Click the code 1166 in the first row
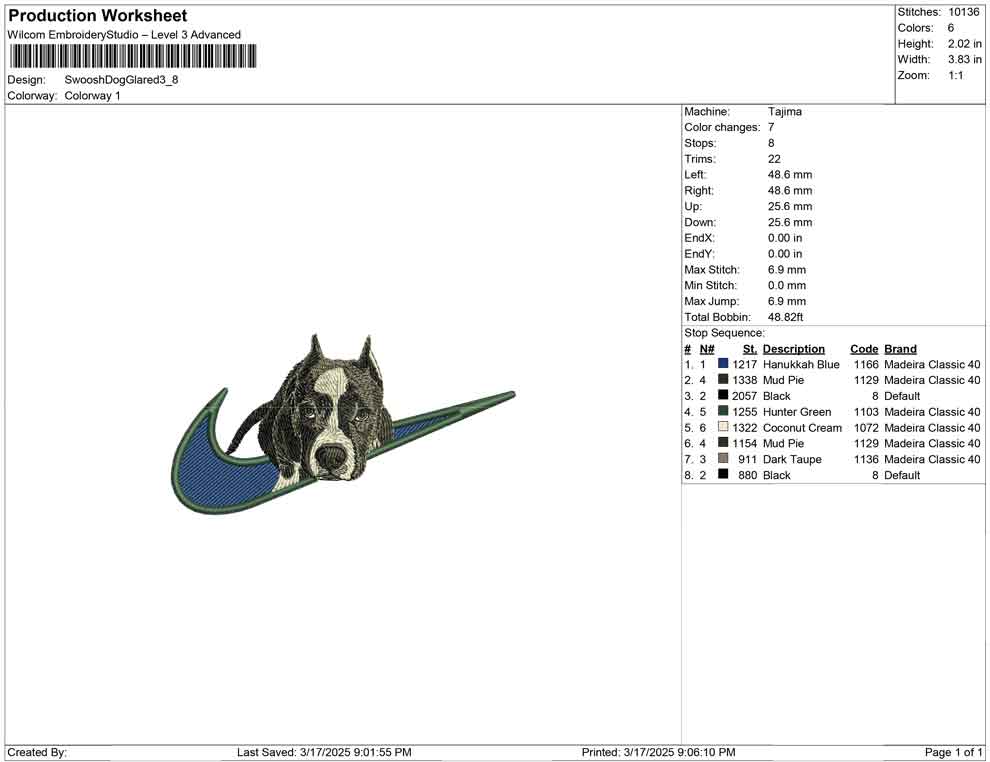 point(866,364)
